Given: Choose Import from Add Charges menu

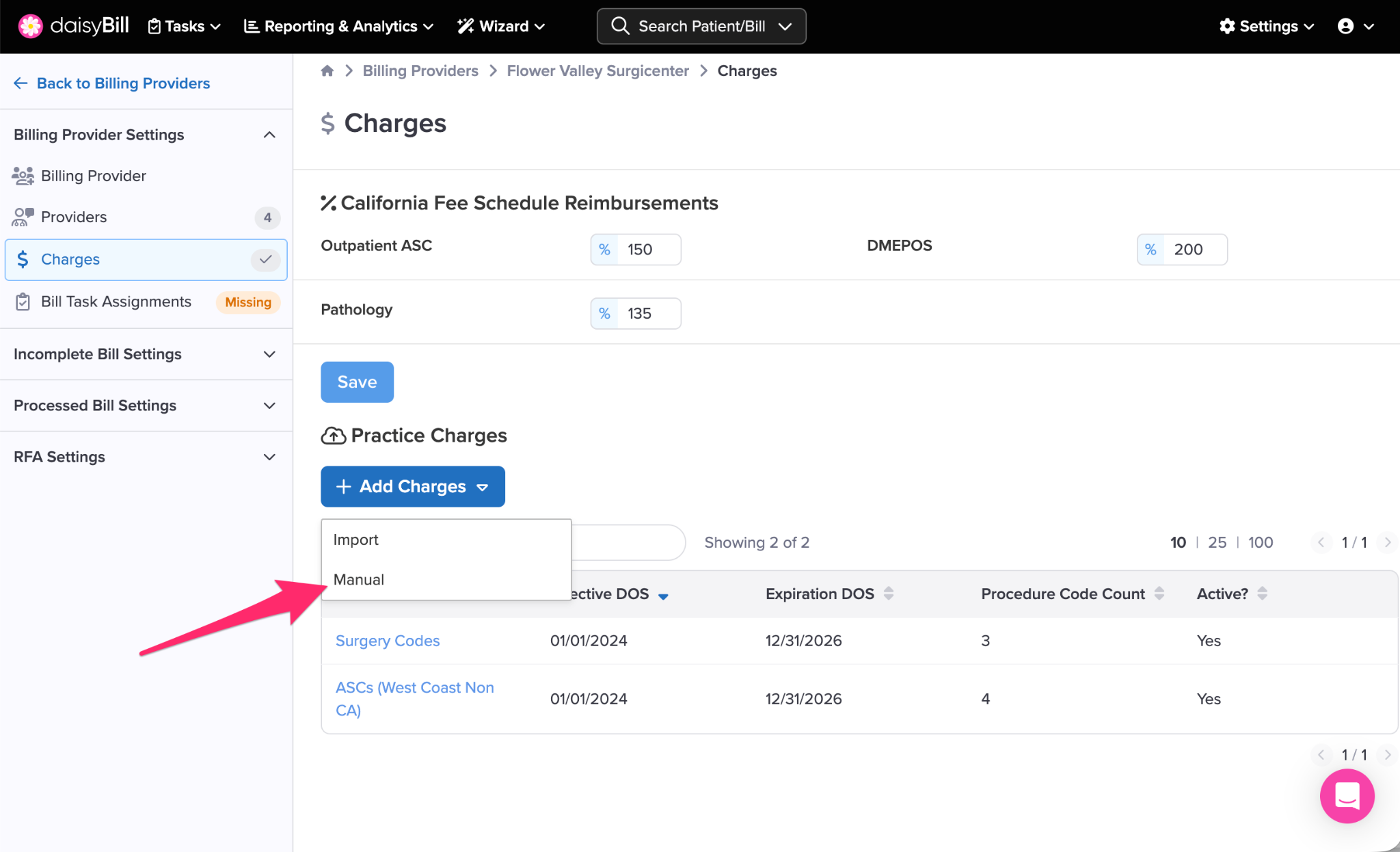Looking at the screenshot, I should point(355,540).
